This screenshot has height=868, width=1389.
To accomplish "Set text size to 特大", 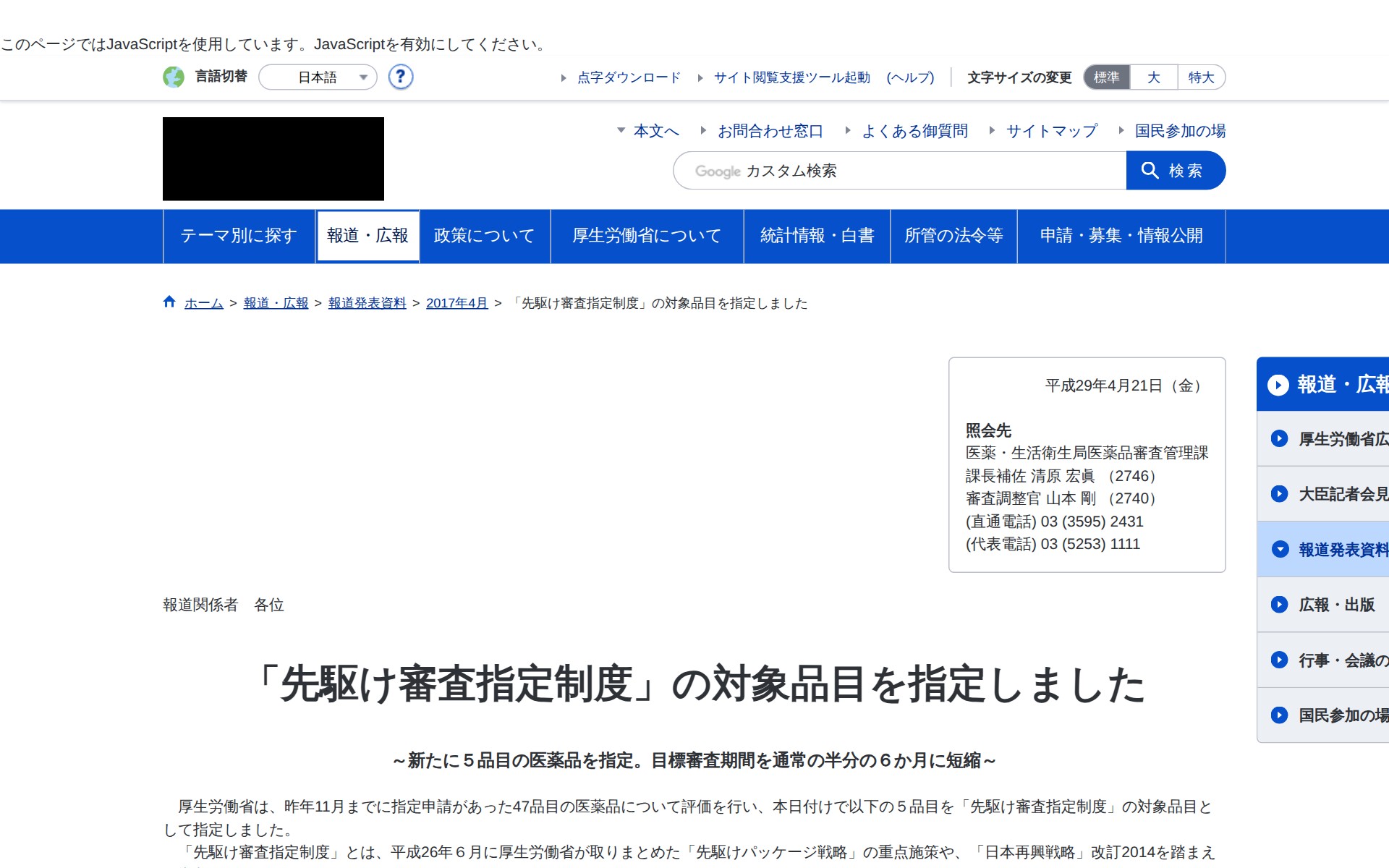I will coord(1201,77).
